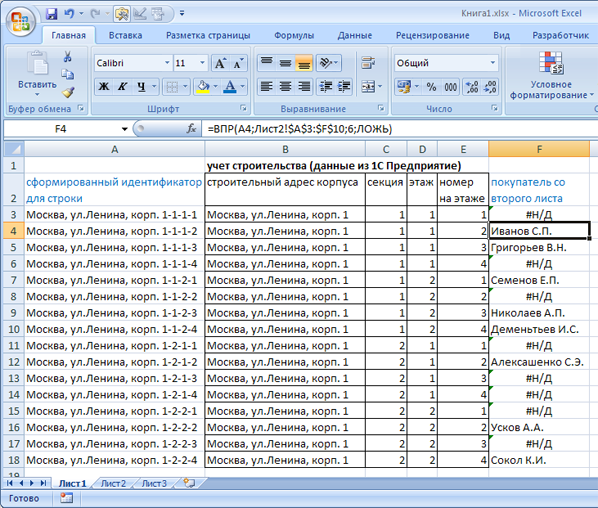Image resolution: width=598 pixels, height=508 pixels.
Task: Click the yellow fill color bucket
Action: [203, 87]
